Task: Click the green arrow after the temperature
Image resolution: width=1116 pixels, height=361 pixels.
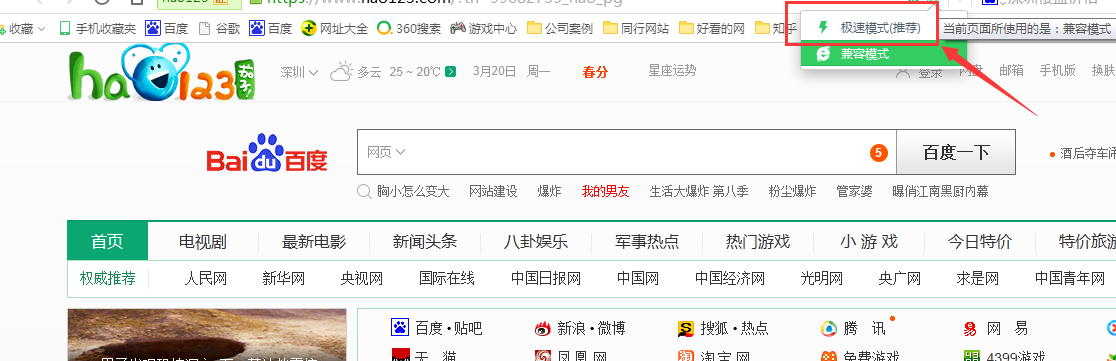Action: 450,71
